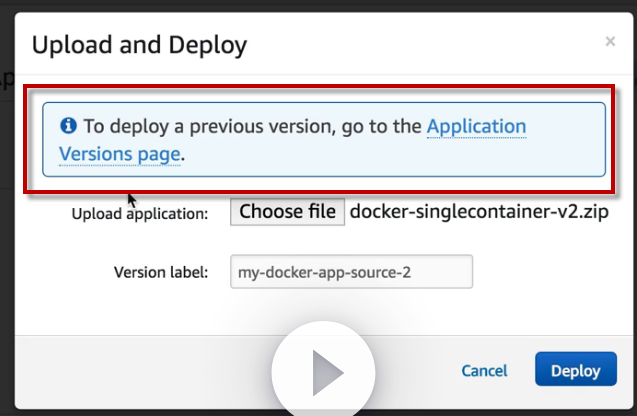Click the 'Upload application:' label
637x416 pixels.
tap(139, 213)
